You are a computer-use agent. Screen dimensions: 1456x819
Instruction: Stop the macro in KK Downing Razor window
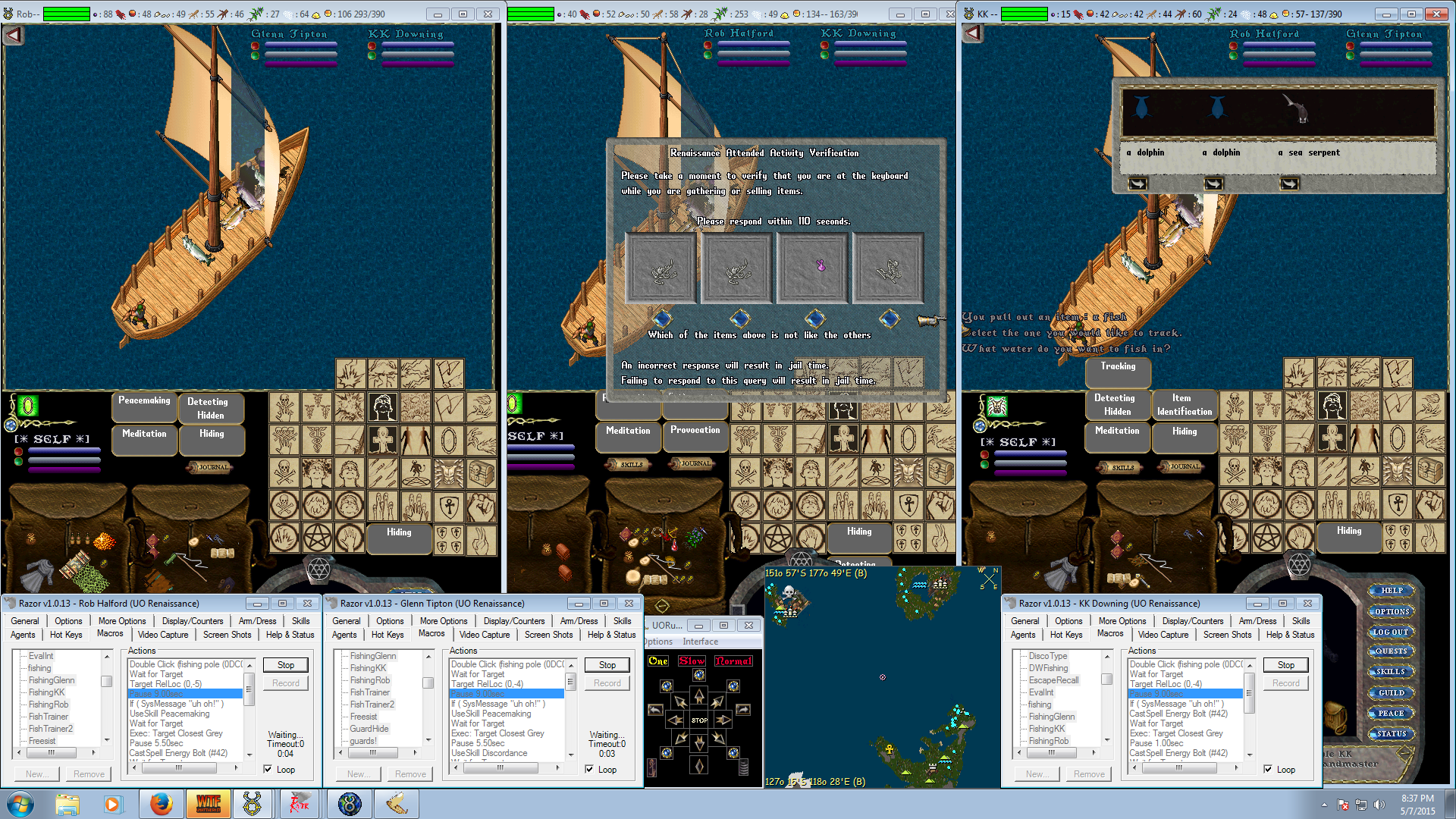1286,665
